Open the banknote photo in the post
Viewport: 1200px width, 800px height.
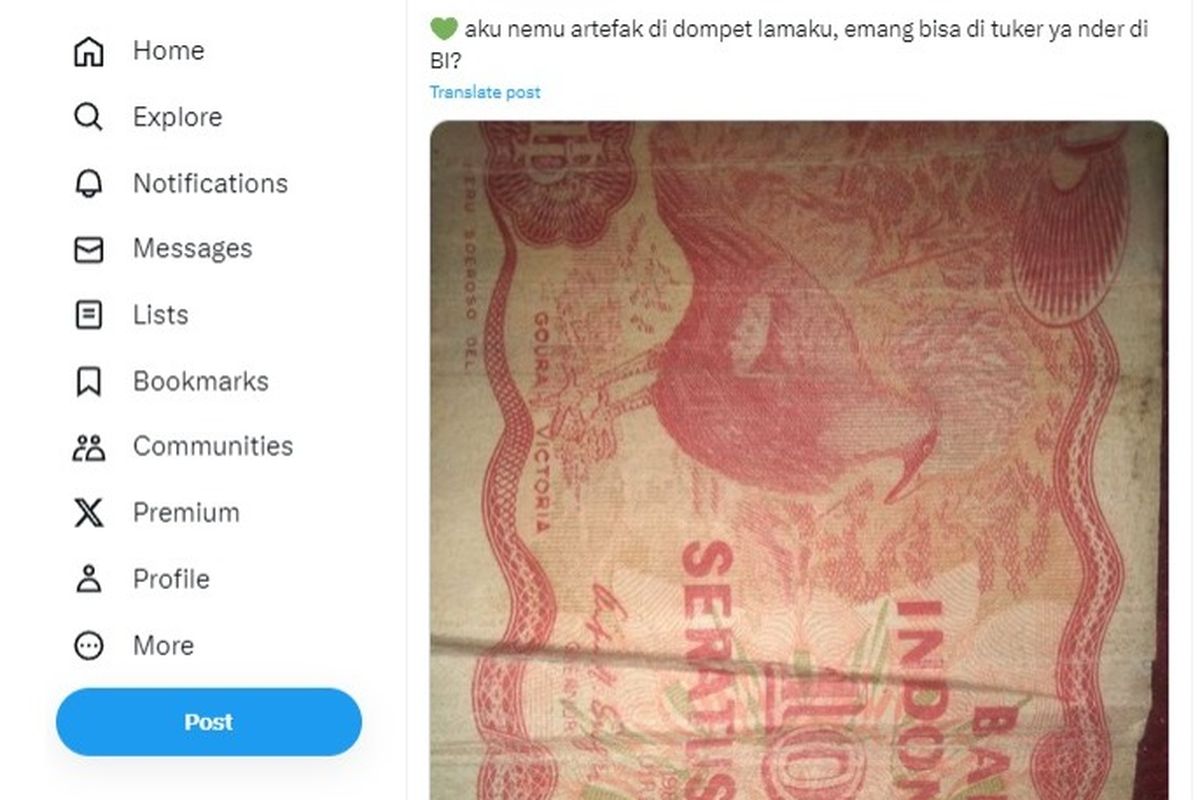click(x=799, y=460)
